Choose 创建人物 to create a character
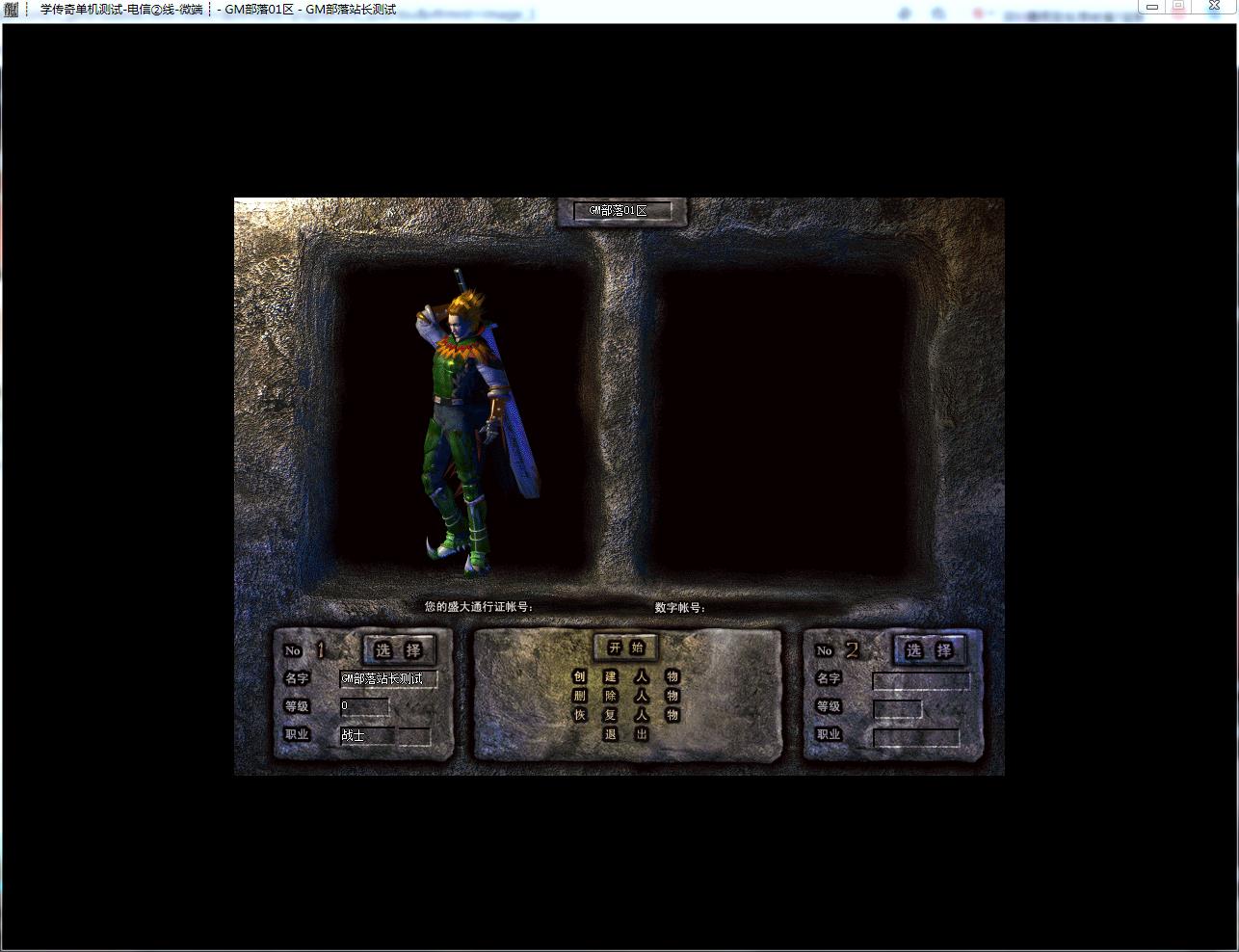 [626, 676]
